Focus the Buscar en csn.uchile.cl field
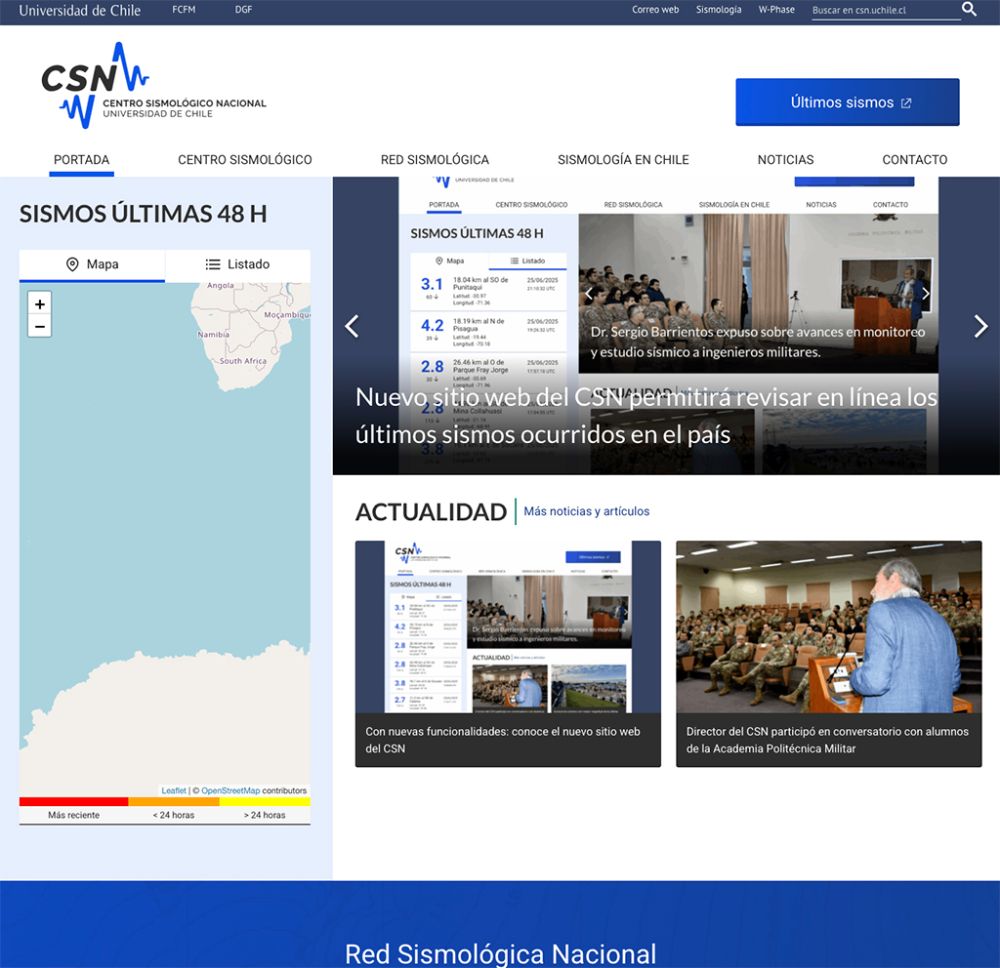Viewport: 1000px width, 968px height. click(x=883, y=10)
